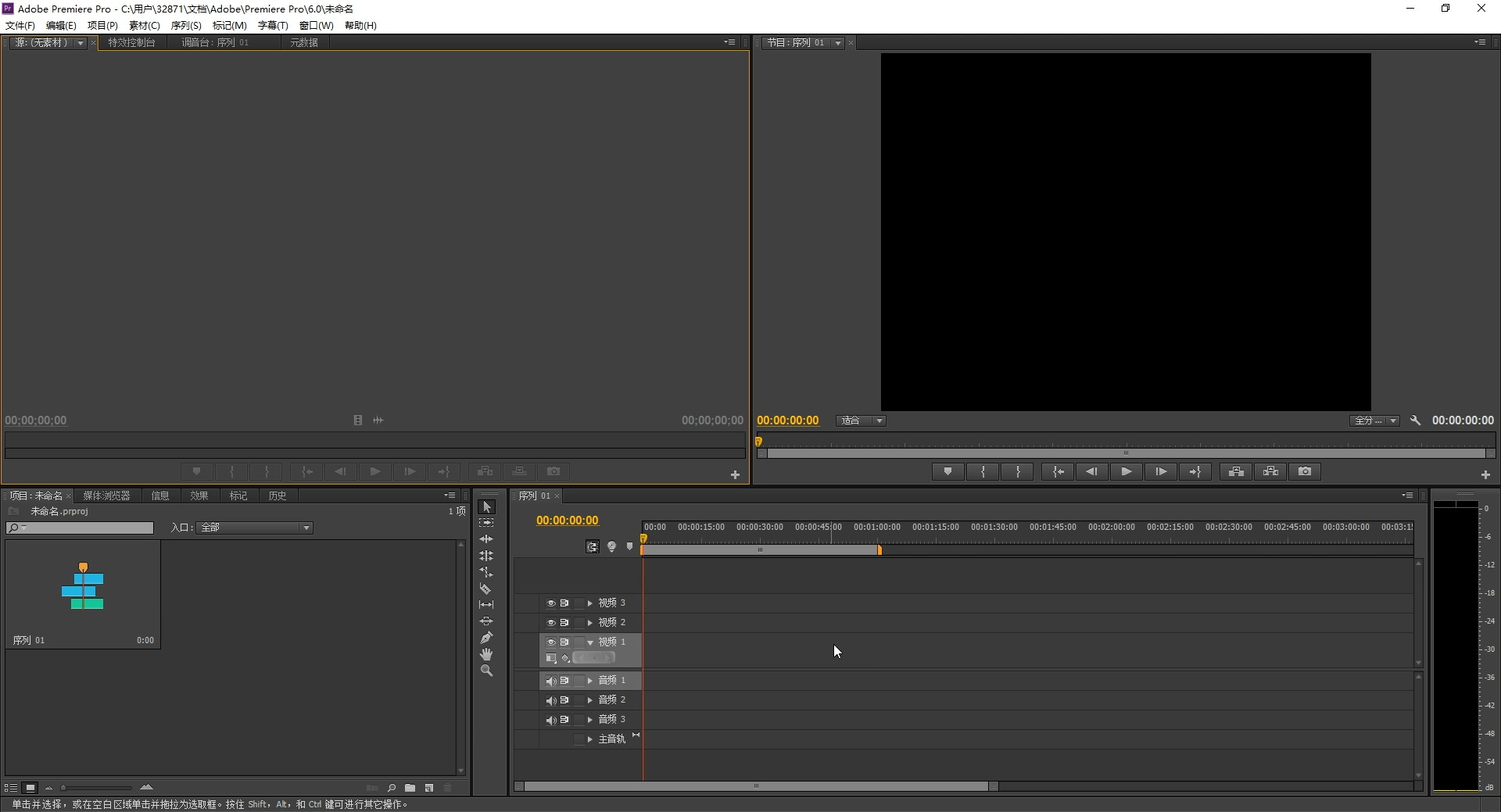Screen dimensions: 1501x812
Task: Export frame with the camera icon
Action: click(x=1305, y=471)
